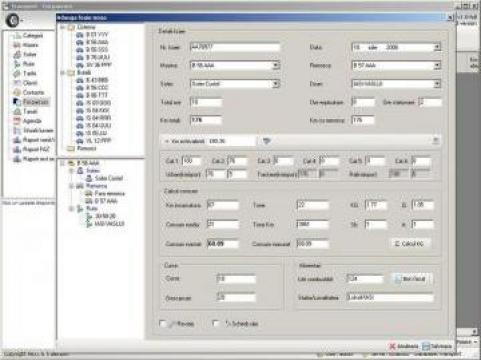Click into the Tone input field

(x=313, y=205)
